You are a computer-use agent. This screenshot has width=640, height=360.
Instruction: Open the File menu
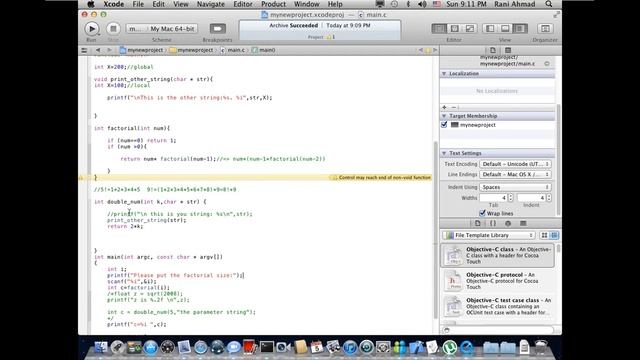click(x=138, y=4)
